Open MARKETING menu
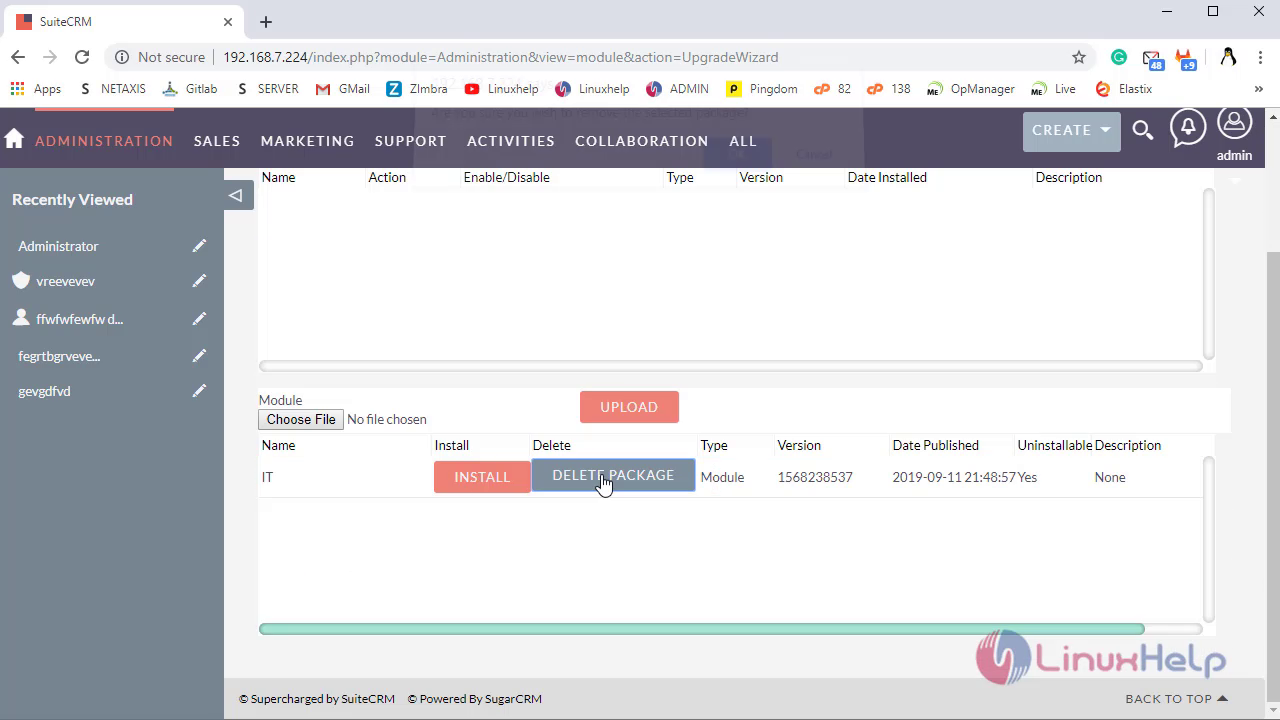The width and height of the screenshot is (1280, 720). [x=307, y=141]
